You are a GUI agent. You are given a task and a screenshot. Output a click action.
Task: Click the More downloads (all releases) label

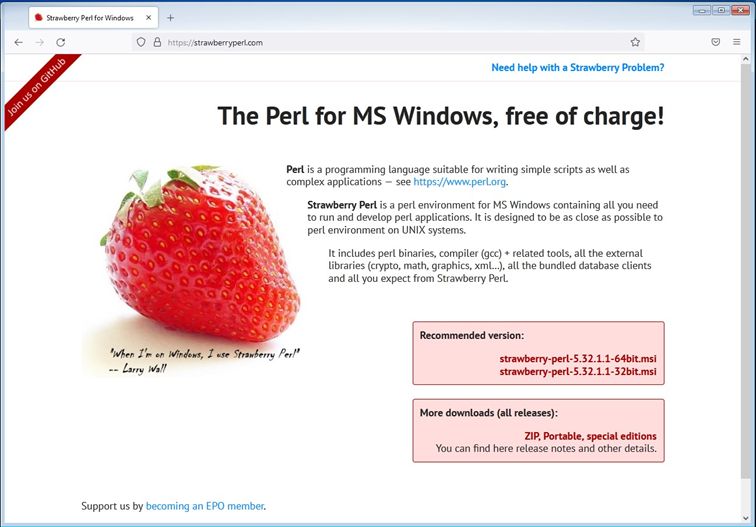(488, 413)
